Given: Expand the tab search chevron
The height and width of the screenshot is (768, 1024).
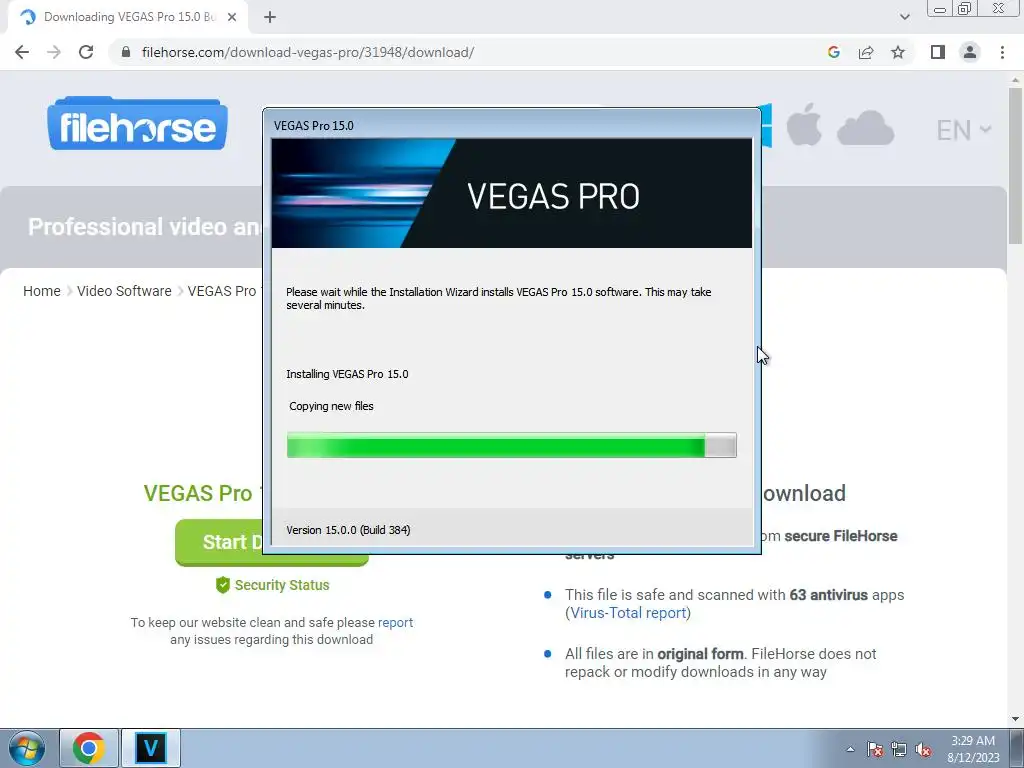Looking at the screenshot, I should coord(904,17).
